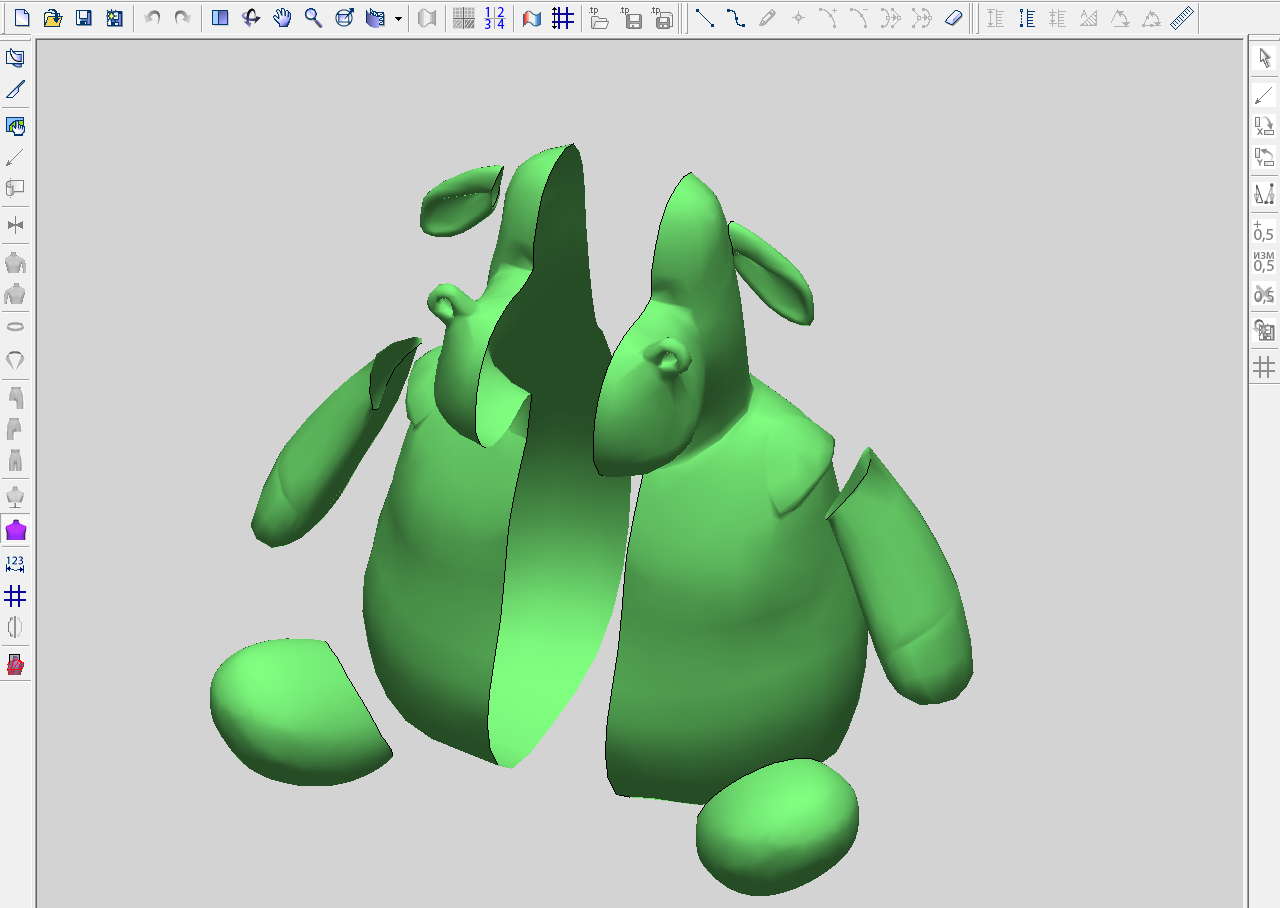Click the blue vertical dimension list icon
The height and width of the screenshot is (908, 1280).
[x=1027, y=18]
